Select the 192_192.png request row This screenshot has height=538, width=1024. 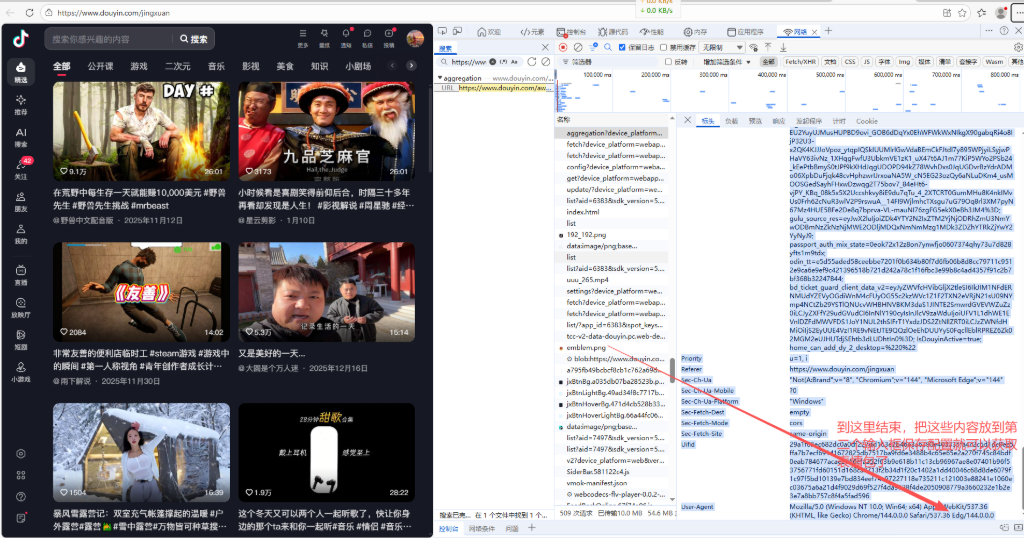pos(611,234)
